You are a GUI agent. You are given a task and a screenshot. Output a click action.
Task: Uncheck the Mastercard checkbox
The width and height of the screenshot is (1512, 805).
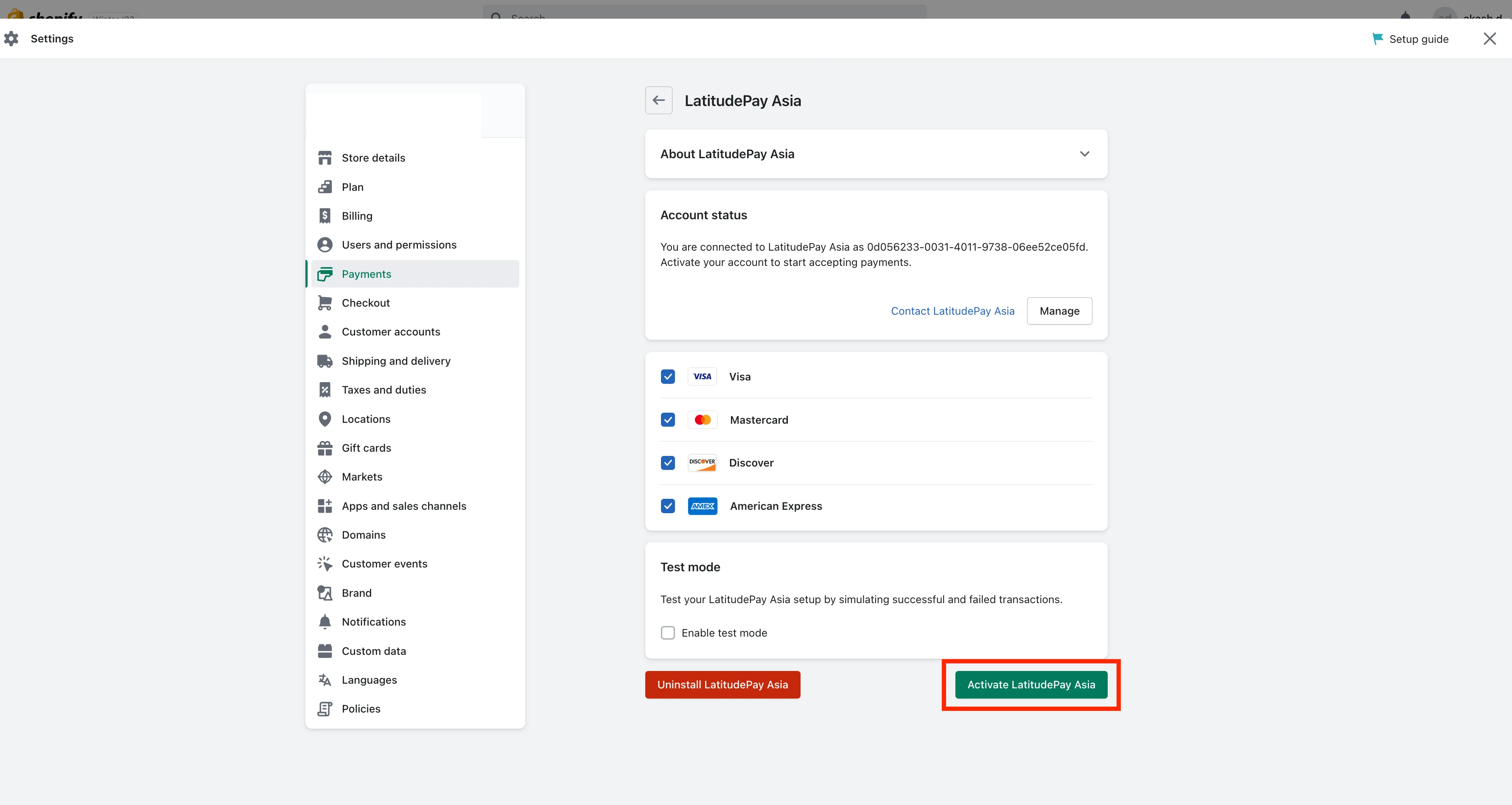(667, 419)
